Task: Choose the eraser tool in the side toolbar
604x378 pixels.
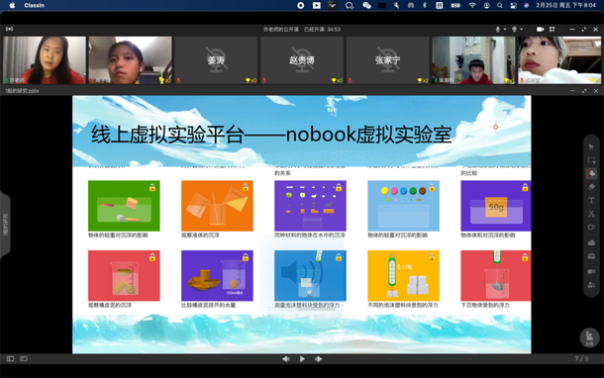Action: (591, 187)
